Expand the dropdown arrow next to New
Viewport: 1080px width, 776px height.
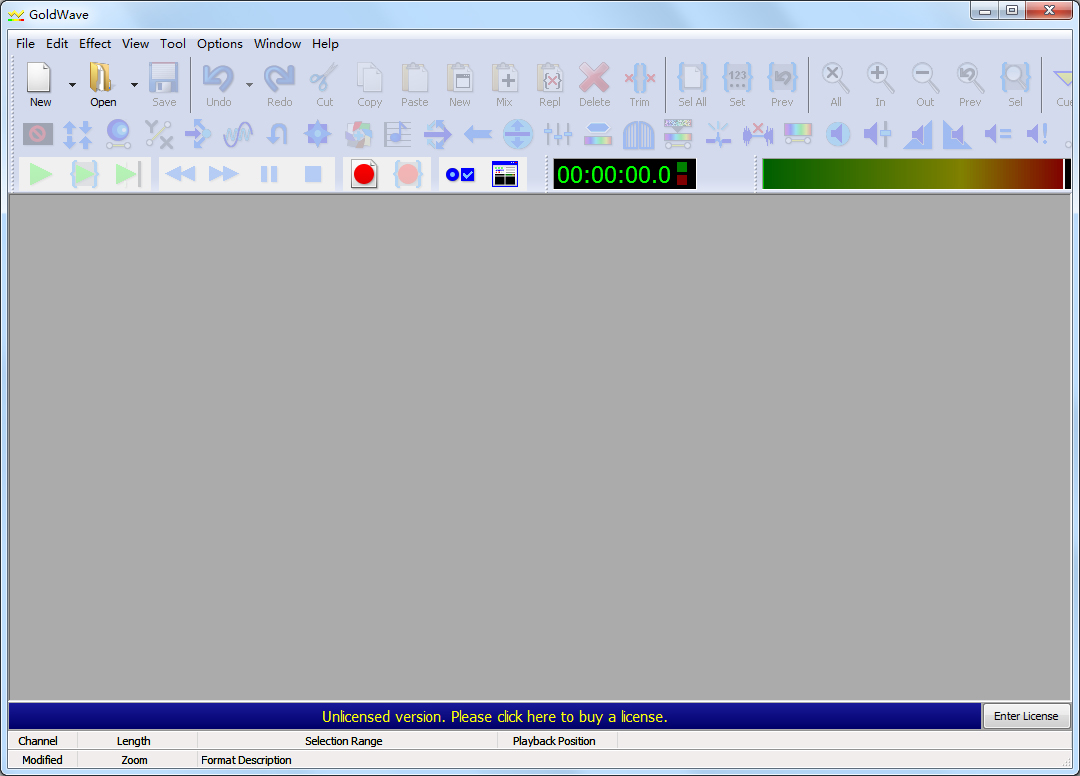(x=72, y=85)
